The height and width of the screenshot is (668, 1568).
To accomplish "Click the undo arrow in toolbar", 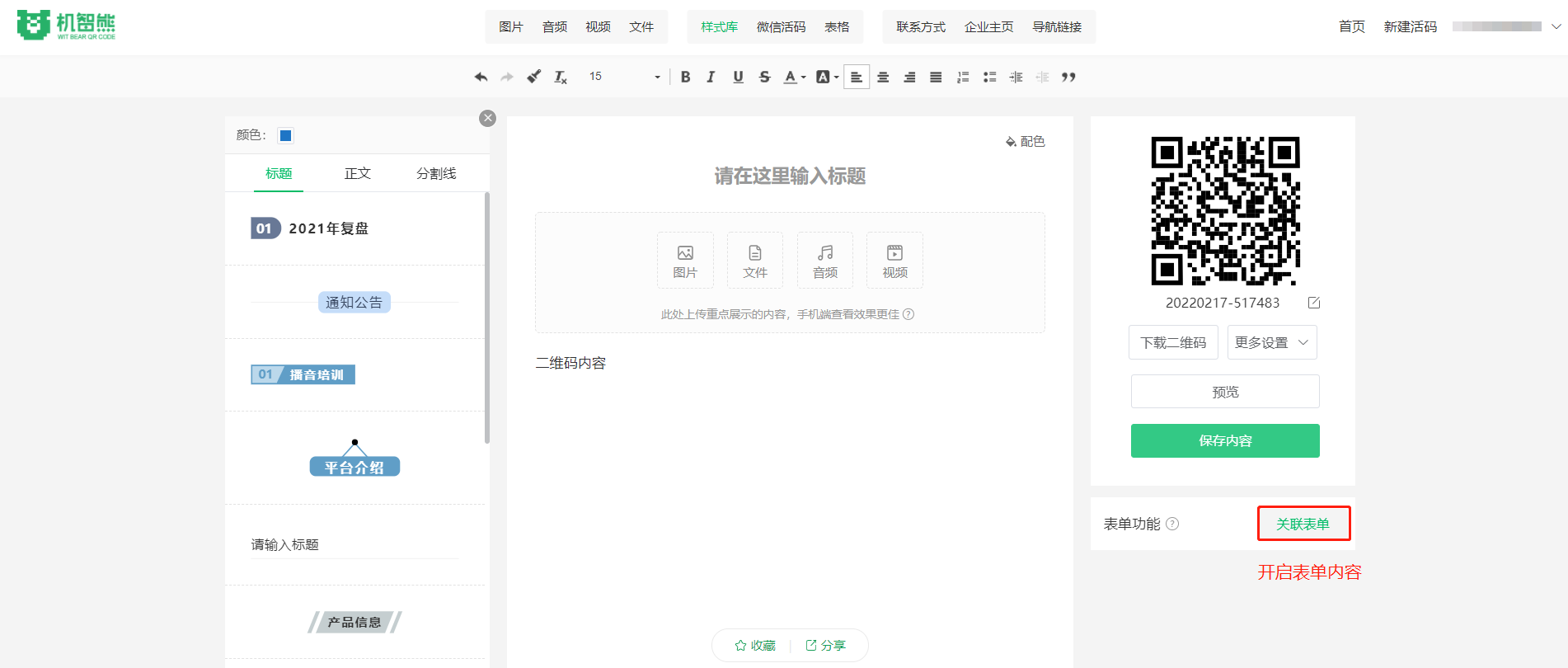I will 481,77.
